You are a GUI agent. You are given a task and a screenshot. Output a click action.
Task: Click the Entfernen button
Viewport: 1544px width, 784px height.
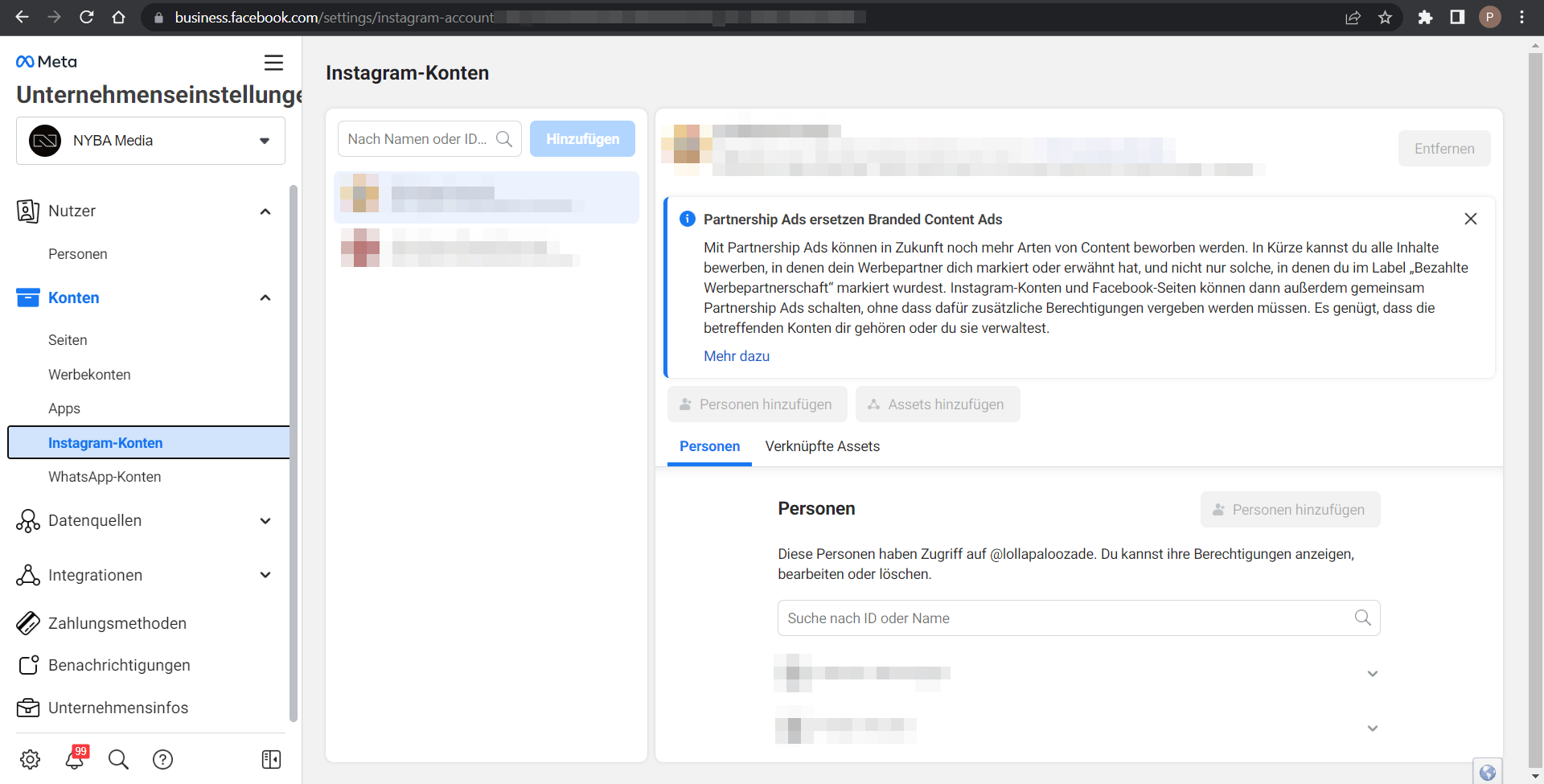click(1444, 149)
